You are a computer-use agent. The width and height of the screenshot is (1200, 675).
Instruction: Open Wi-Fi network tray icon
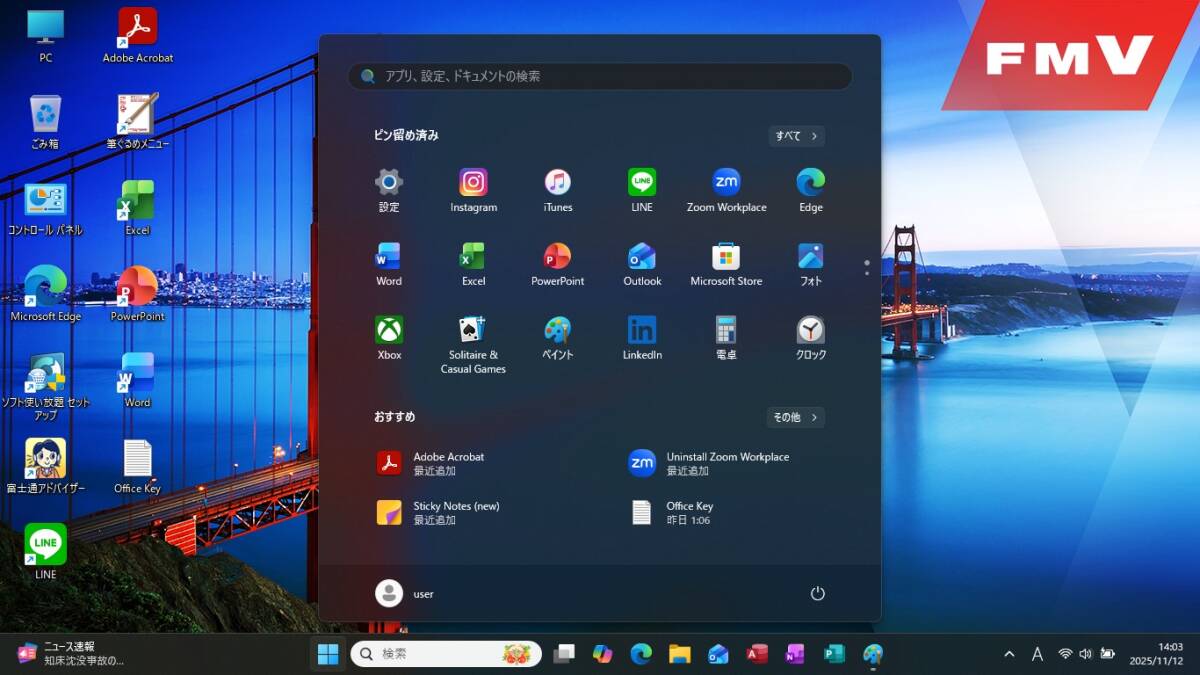click(1065, 654)
